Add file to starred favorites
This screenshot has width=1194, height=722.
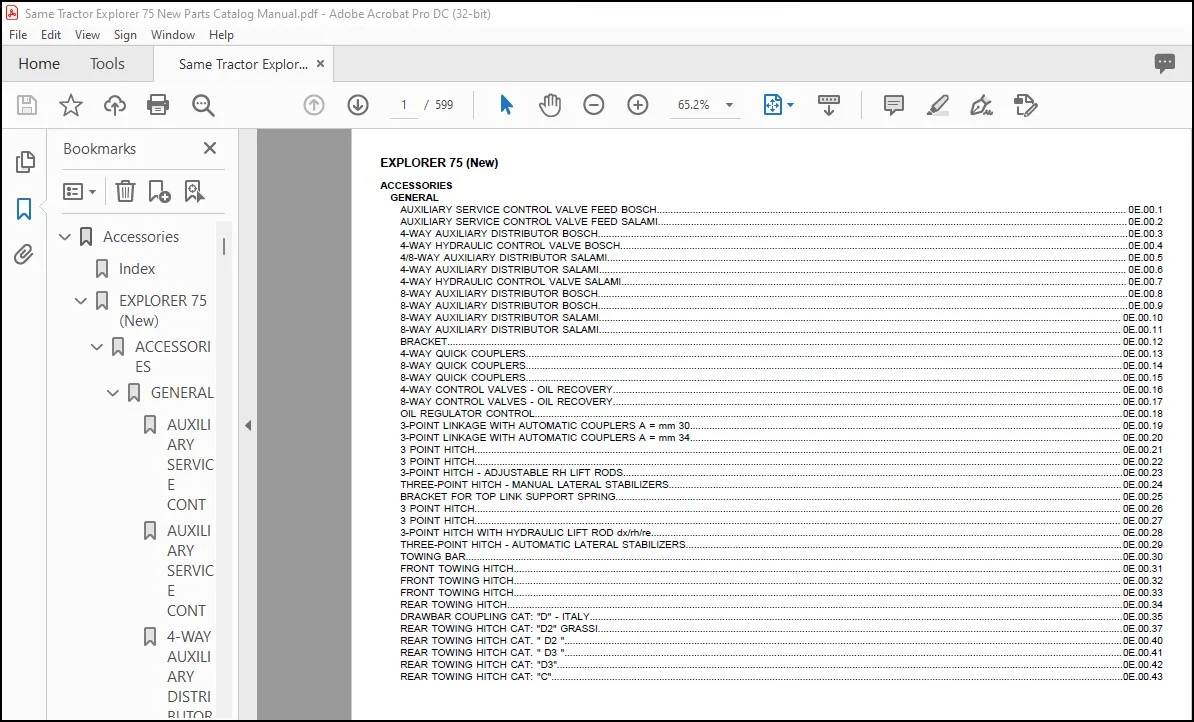click(71, 105)
